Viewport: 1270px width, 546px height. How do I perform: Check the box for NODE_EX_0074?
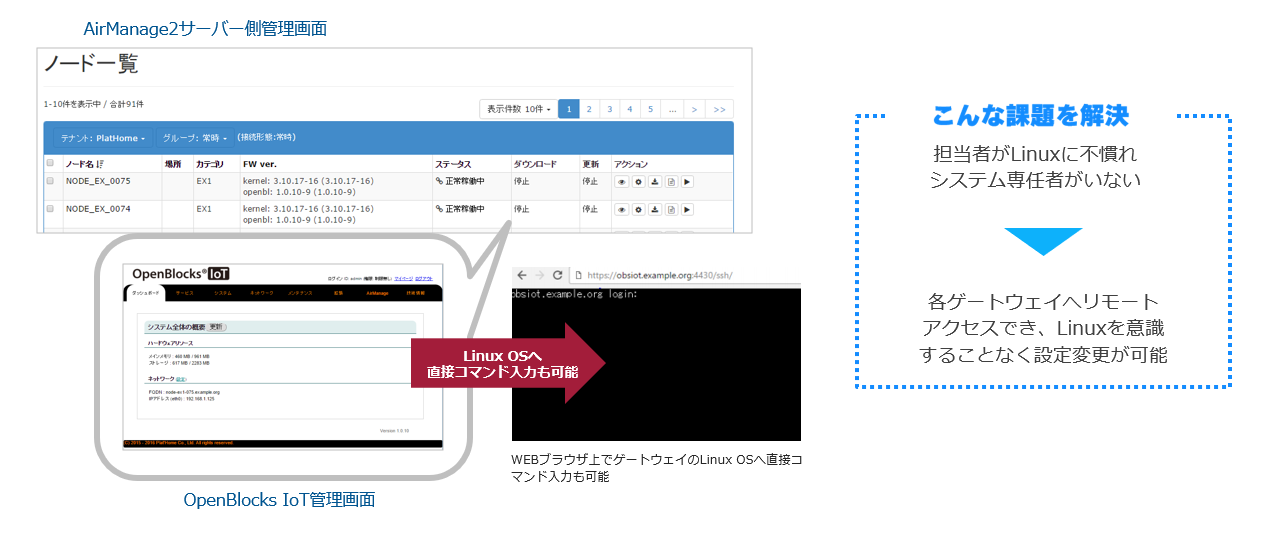point(50,209)
